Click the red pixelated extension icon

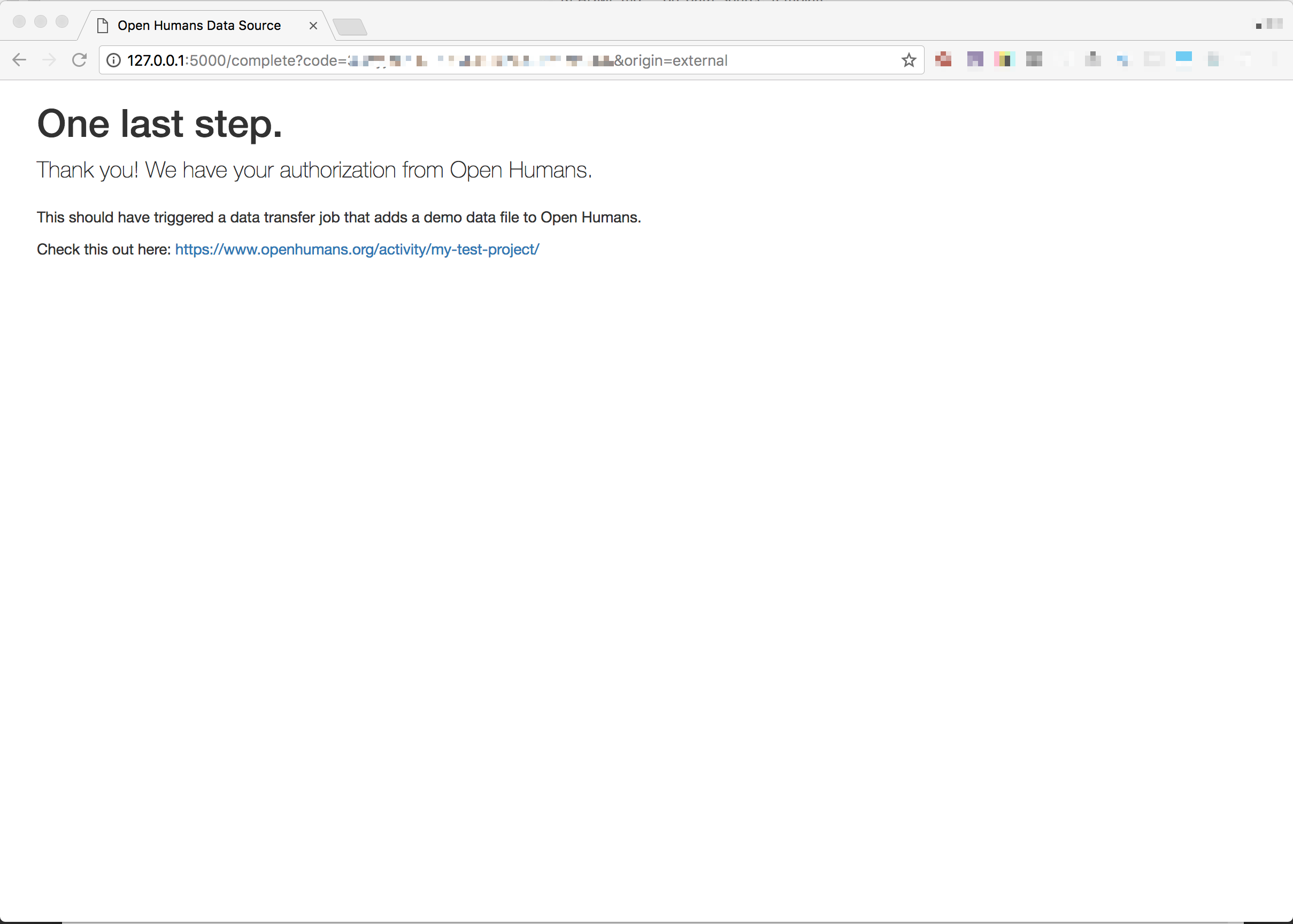(x=943, y=59)
